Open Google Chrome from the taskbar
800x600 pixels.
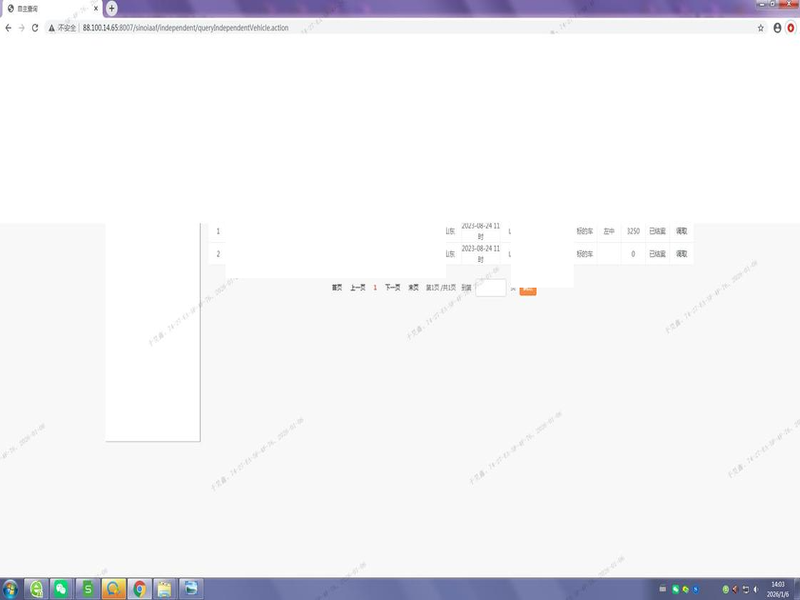(x=139, y=588)
